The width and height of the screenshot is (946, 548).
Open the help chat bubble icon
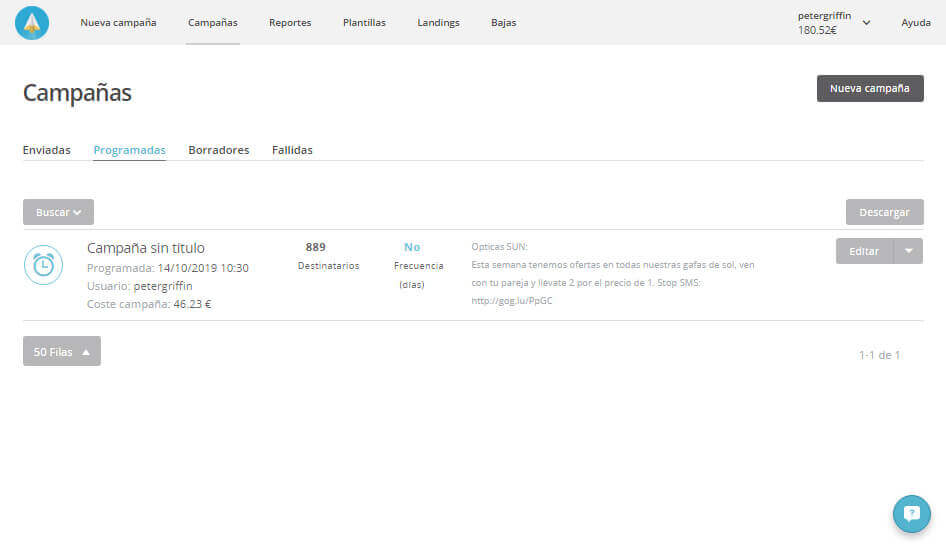coord(911,514)
